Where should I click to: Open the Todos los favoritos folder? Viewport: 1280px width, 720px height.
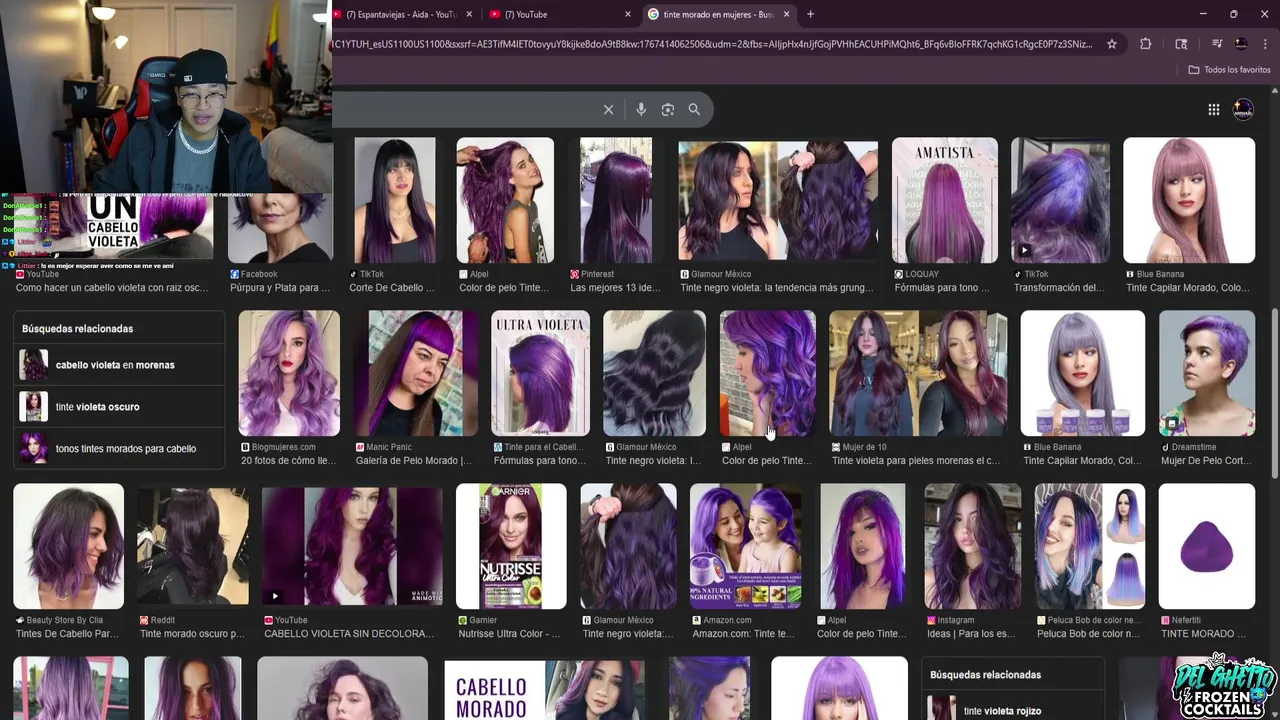pyautogui.click(x=1229, y=70)
